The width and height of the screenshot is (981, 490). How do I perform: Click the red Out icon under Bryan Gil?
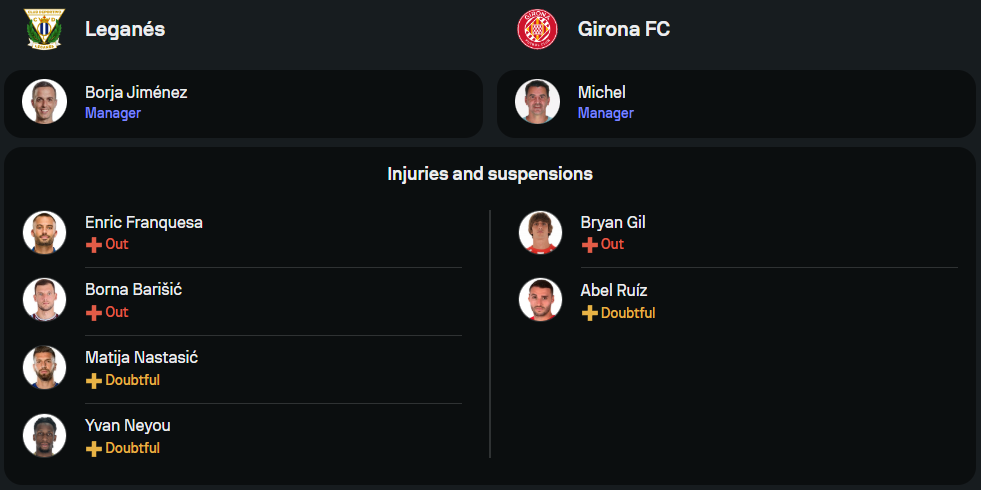590,245
